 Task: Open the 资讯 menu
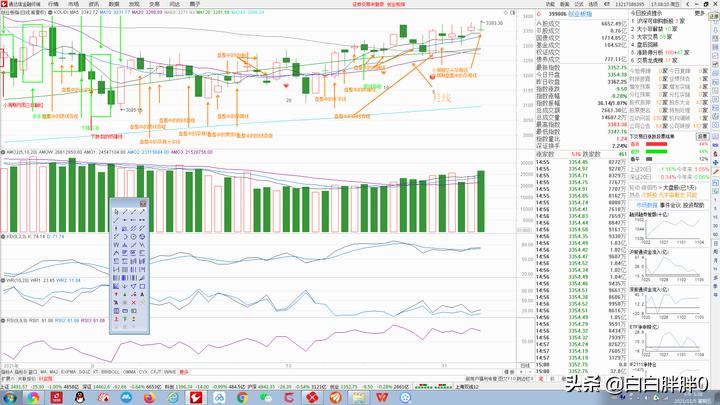click(x=94, y=4)
